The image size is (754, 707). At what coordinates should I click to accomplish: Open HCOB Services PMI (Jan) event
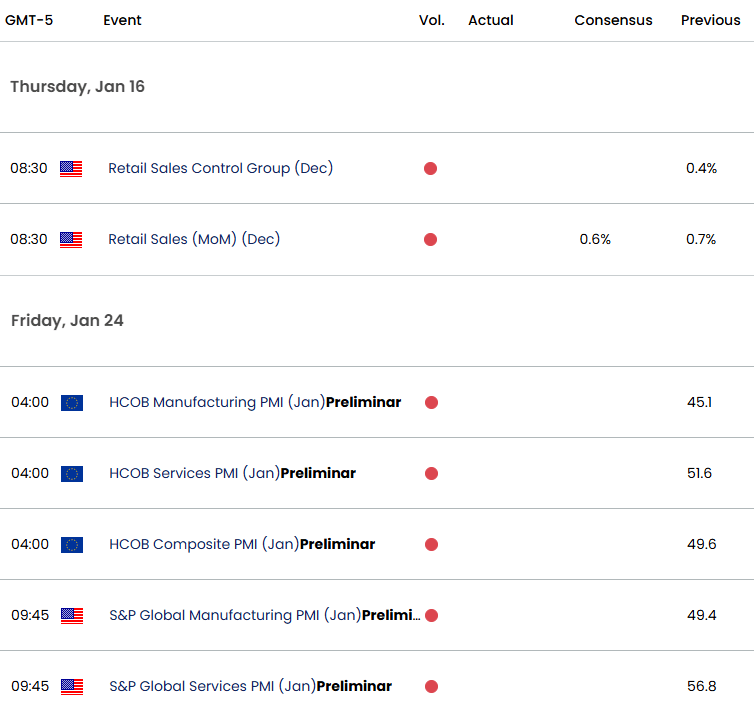[x=232, y=473]
